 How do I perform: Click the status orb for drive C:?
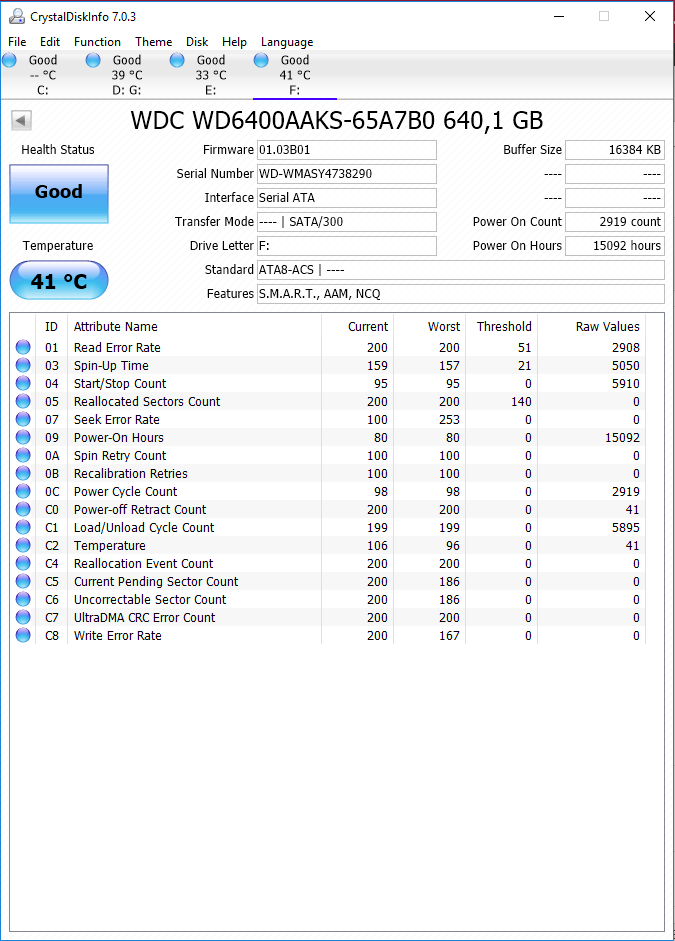click(9, 60)
